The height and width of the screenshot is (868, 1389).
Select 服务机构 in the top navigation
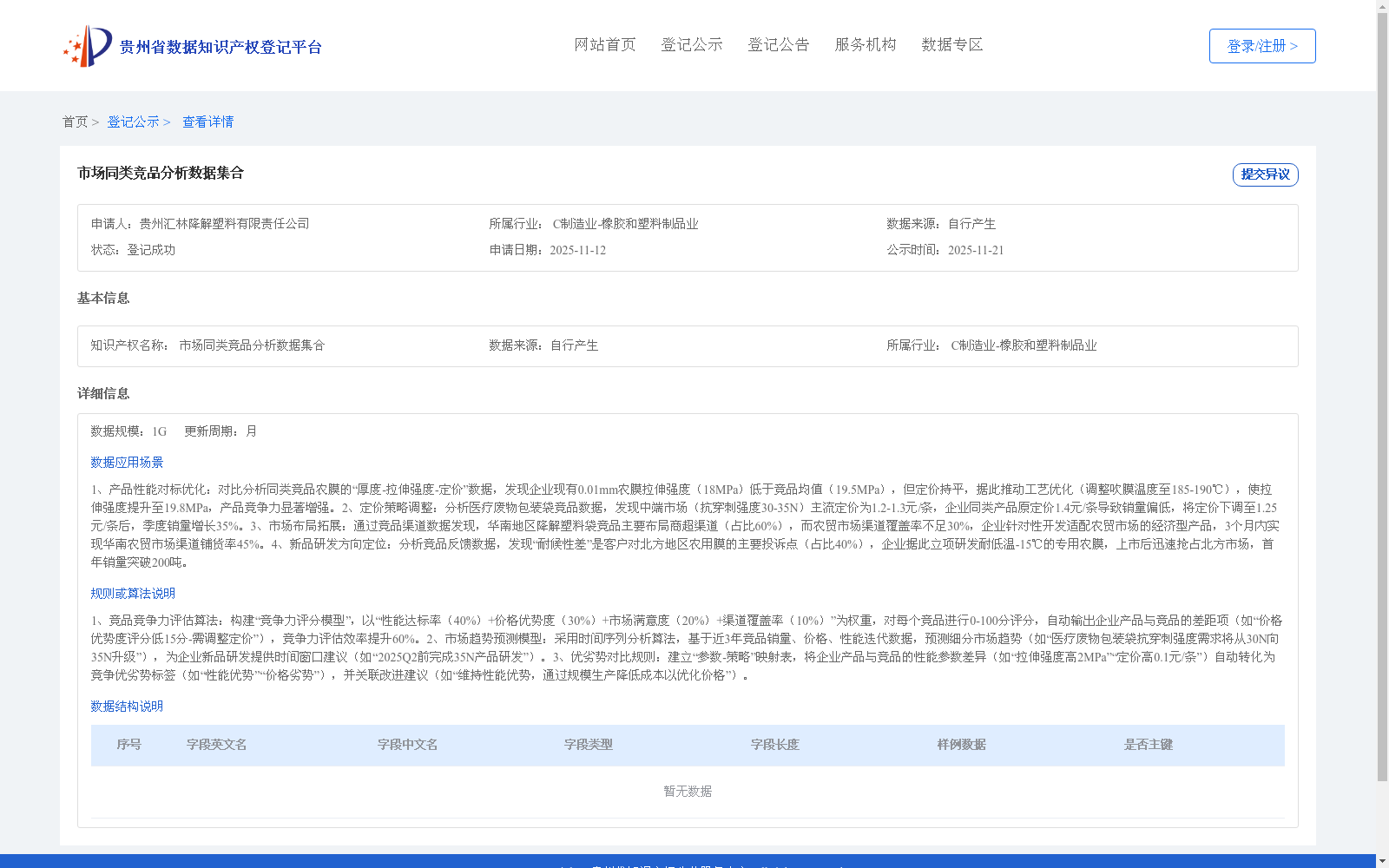pos(865,44)
